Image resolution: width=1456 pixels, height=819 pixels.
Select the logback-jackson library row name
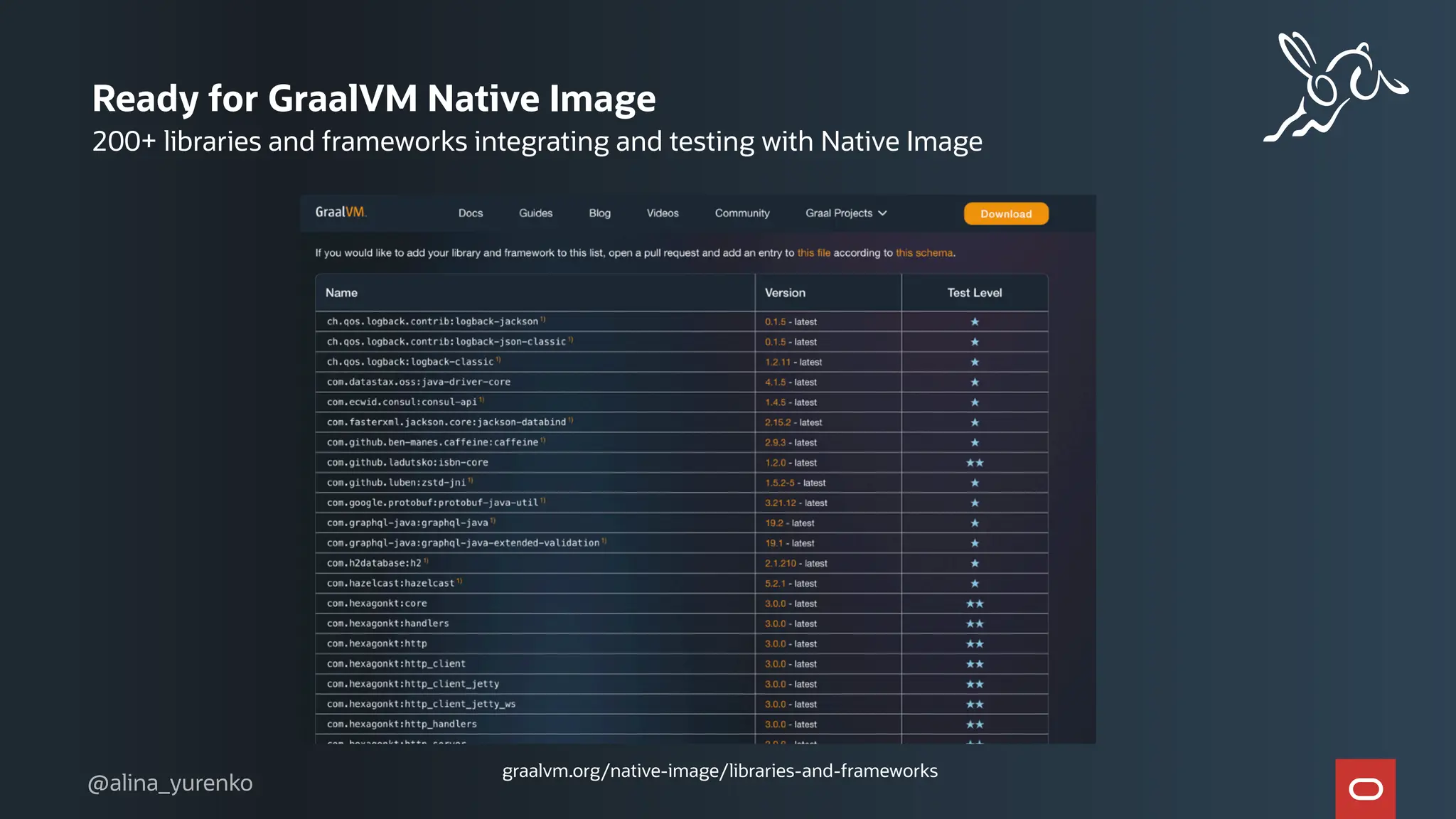(x=432, y=321)
